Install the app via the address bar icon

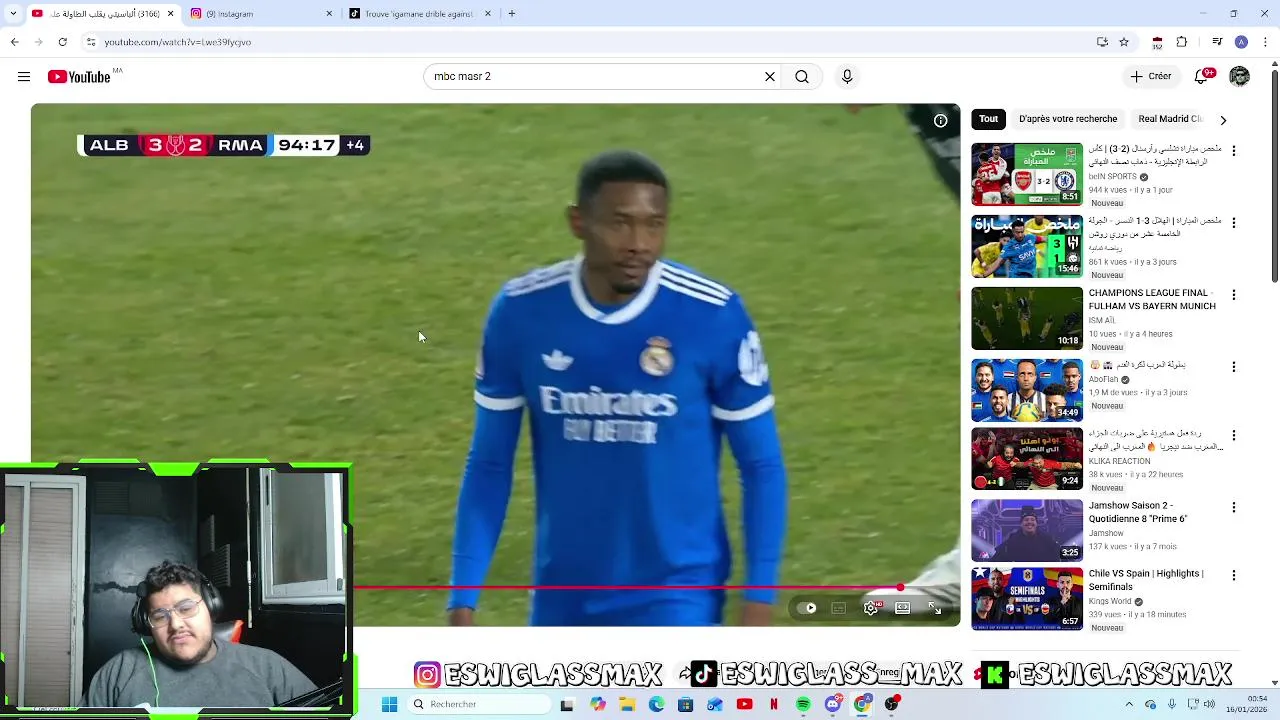click(x=1102, y=42)
